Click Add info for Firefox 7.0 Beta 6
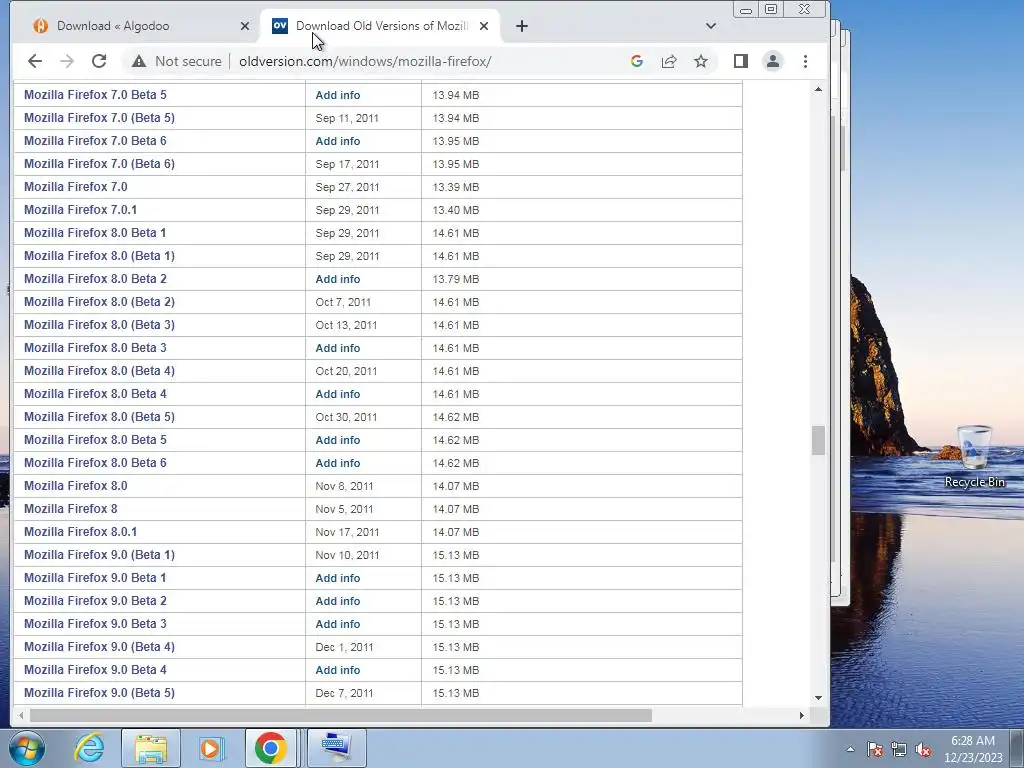Screen dimensions: 1024x768 (338, 141)
